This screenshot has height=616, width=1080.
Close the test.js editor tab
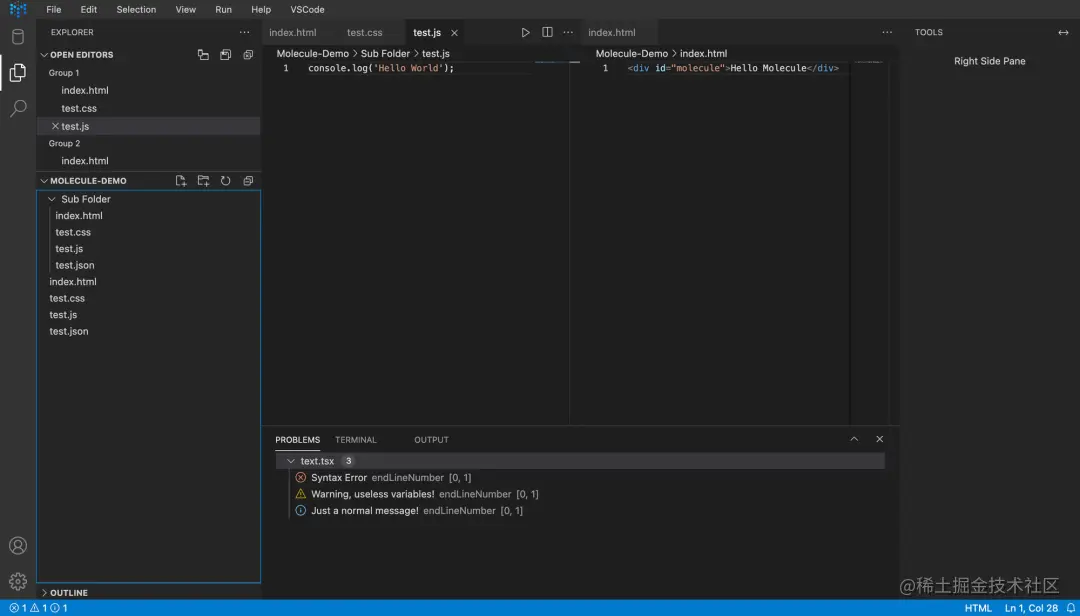455,33
